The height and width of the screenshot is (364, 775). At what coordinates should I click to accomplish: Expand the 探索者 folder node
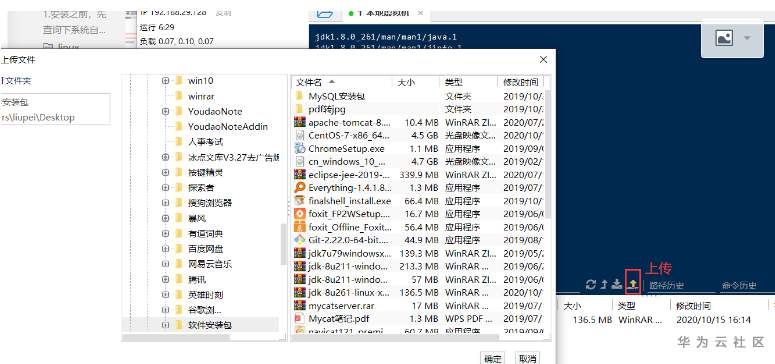coord(165,187)
